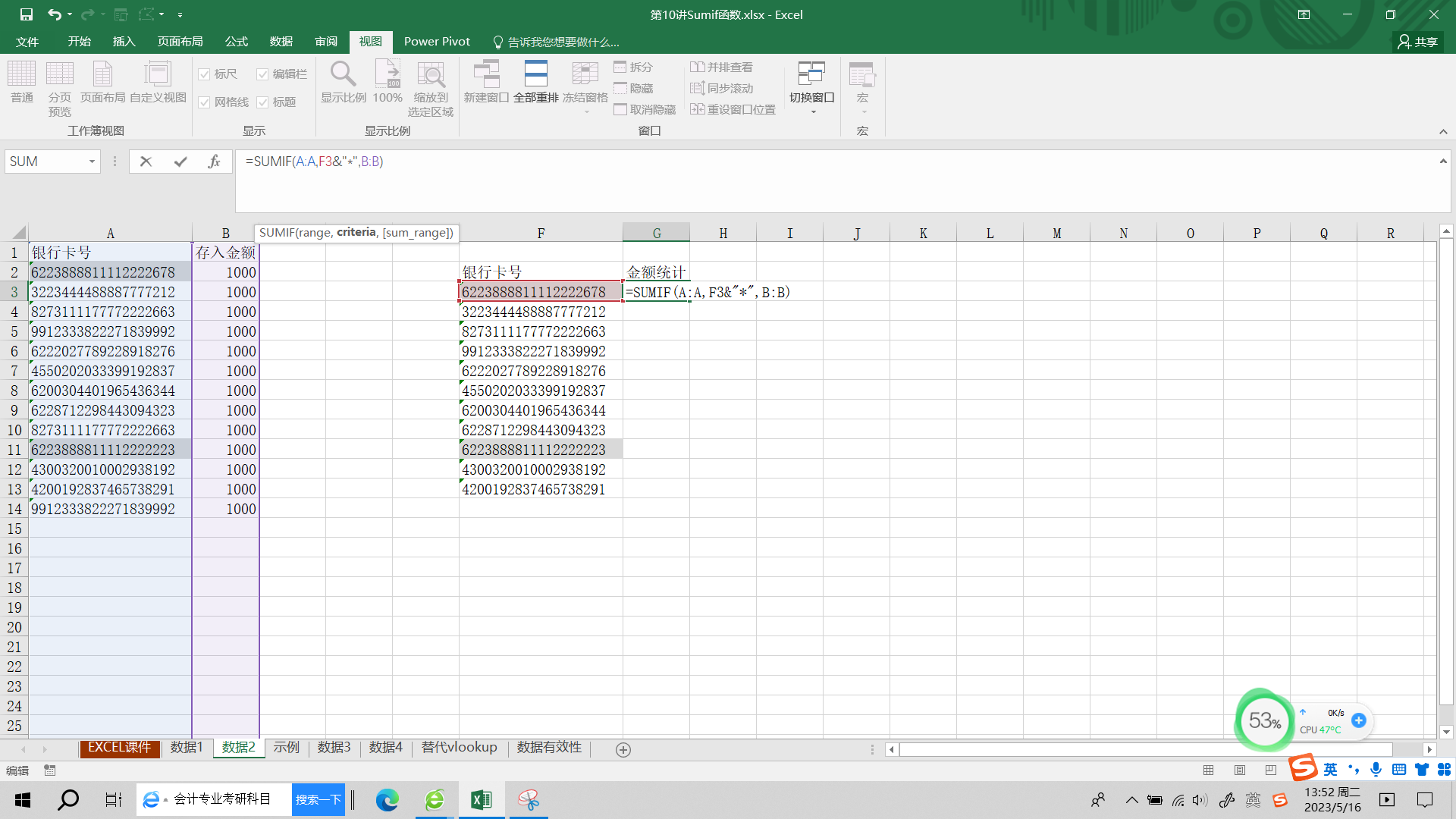Click Hide (隐藏) window button
The image size is (1456, 819).
633,88
